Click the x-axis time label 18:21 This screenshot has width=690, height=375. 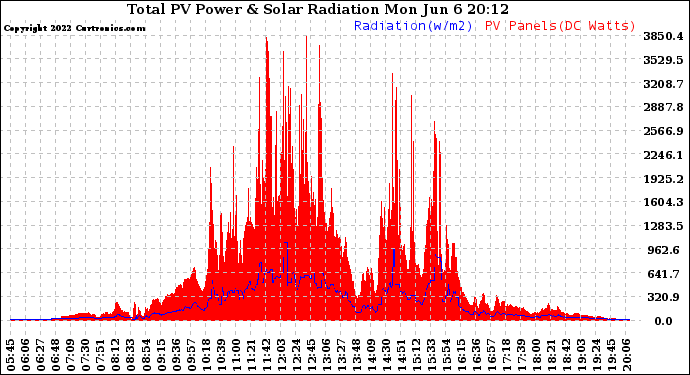click(551, 355)
